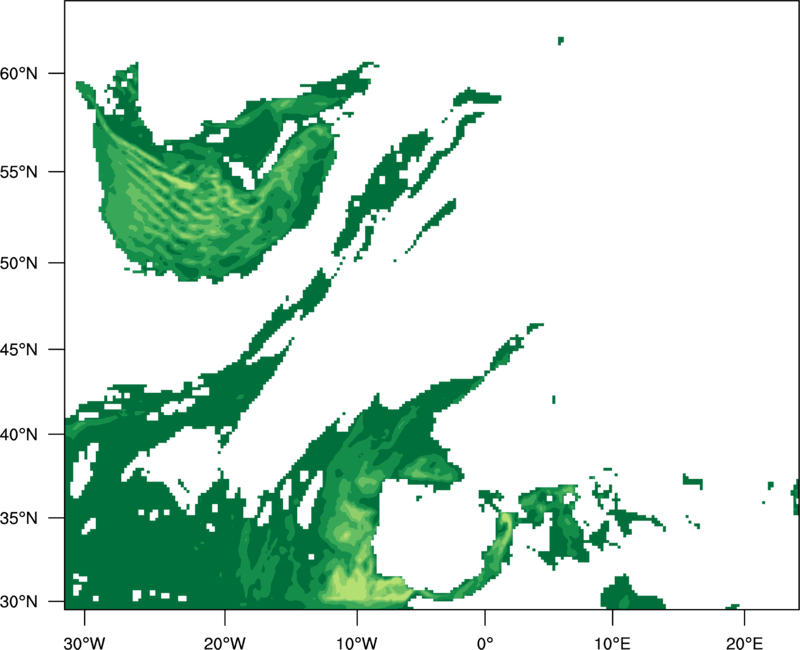Click the 40°N latitude label
800x650 pixels.
point(19,435)
